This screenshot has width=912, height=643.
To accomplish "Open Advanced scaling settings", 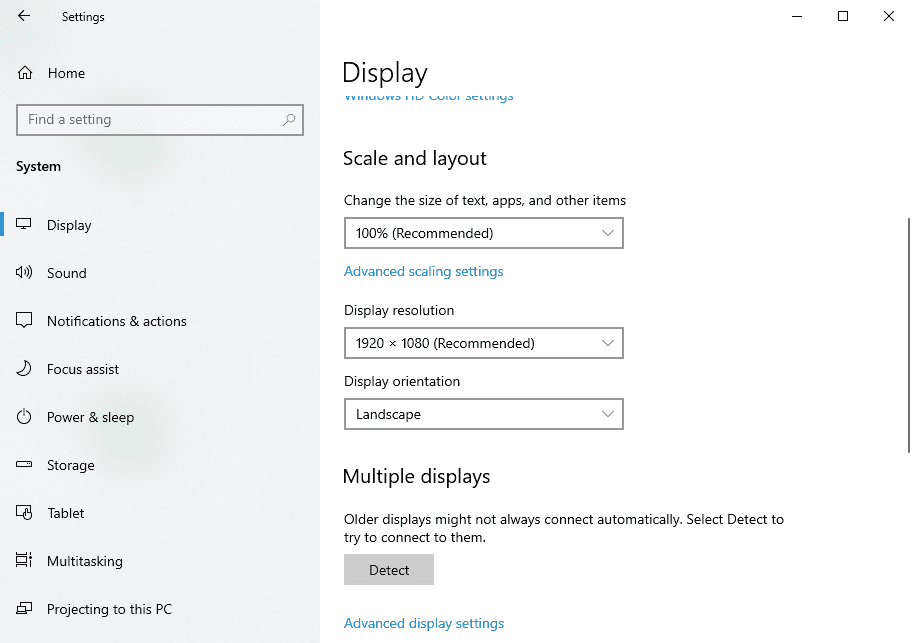I will tap(423, 271).
